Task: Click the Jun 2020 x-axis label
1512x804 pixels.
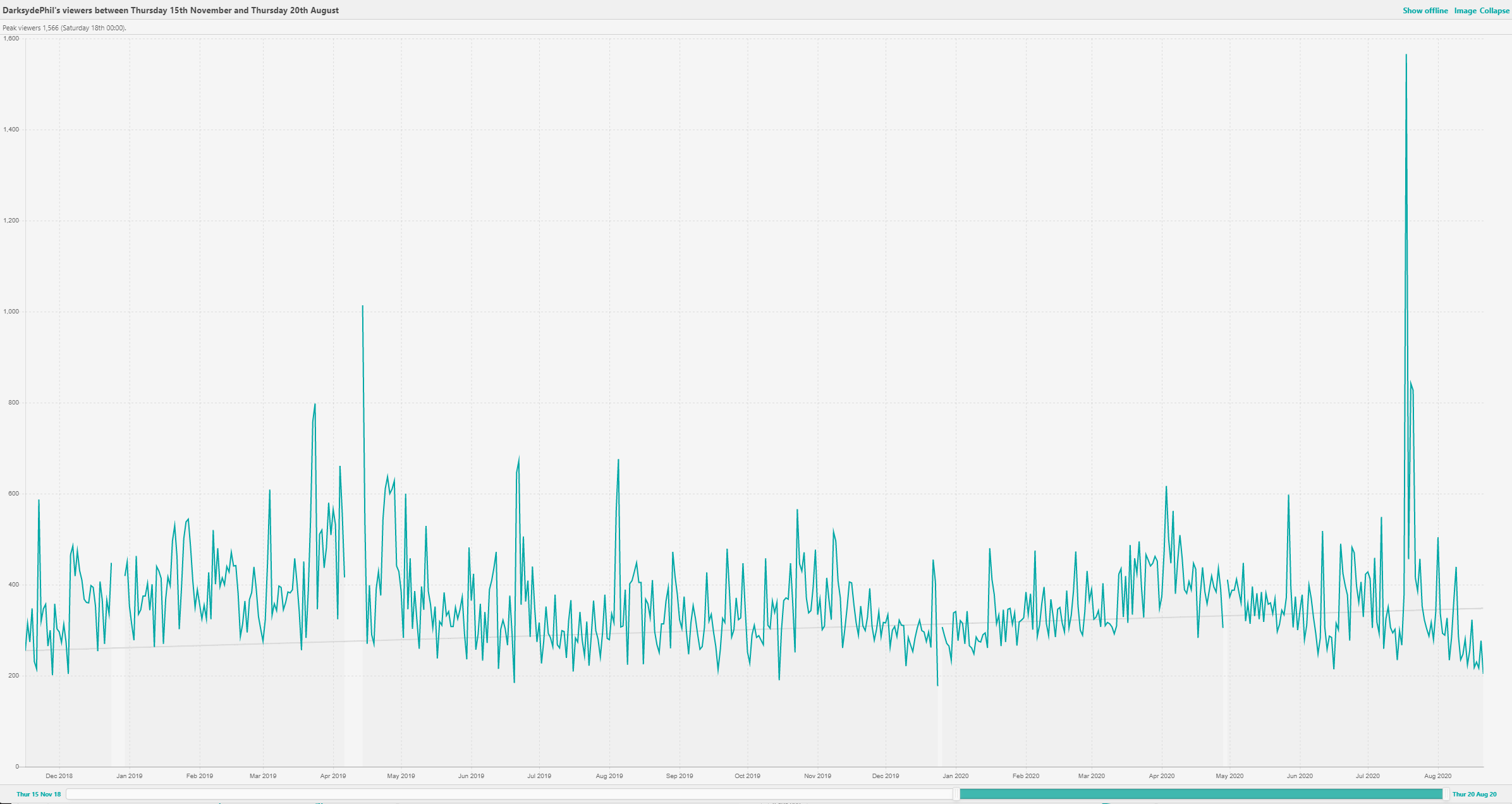Action: pos(1300,776)
